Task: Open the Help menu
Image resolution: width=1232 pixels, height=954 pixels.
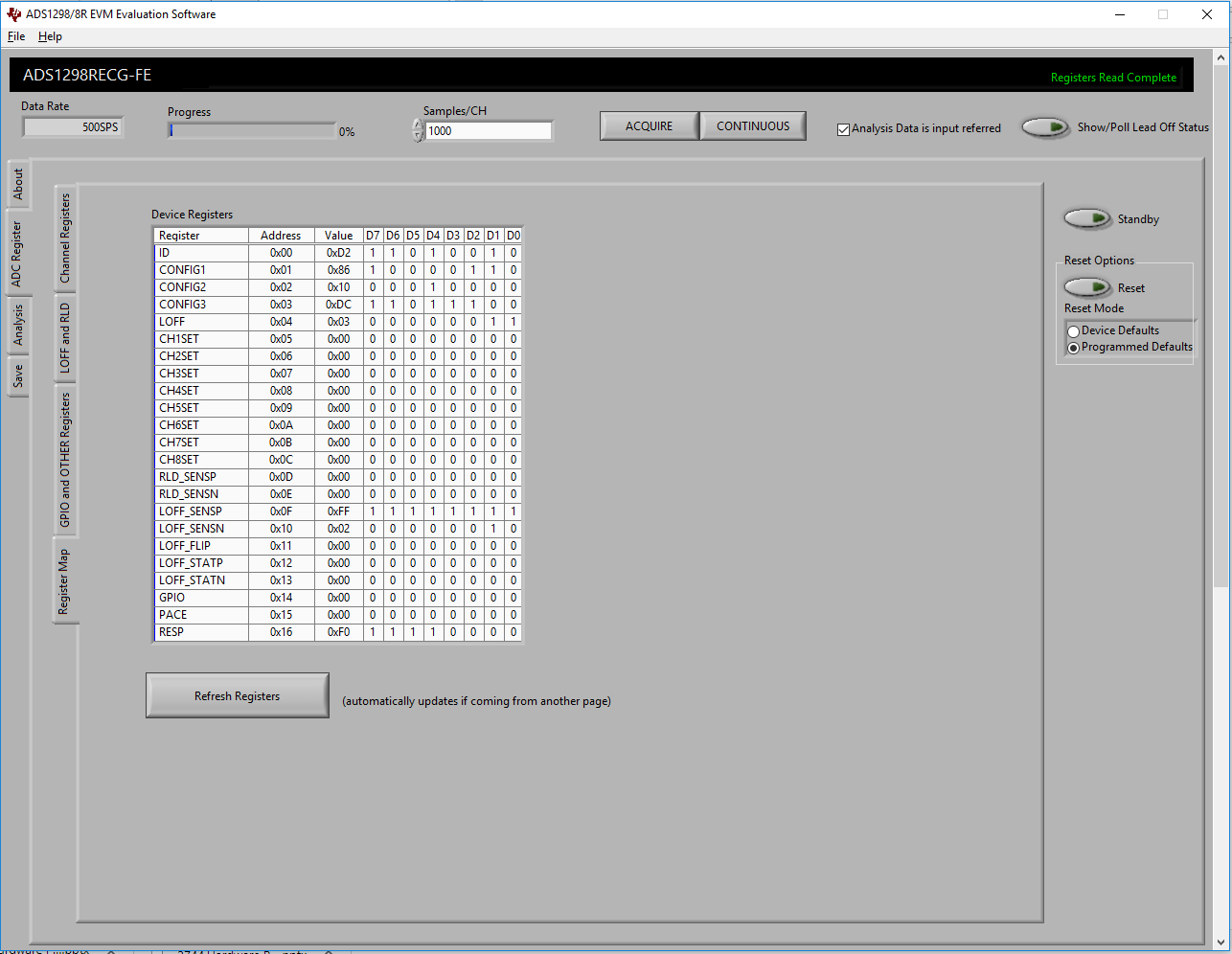Action: (50, 36)
